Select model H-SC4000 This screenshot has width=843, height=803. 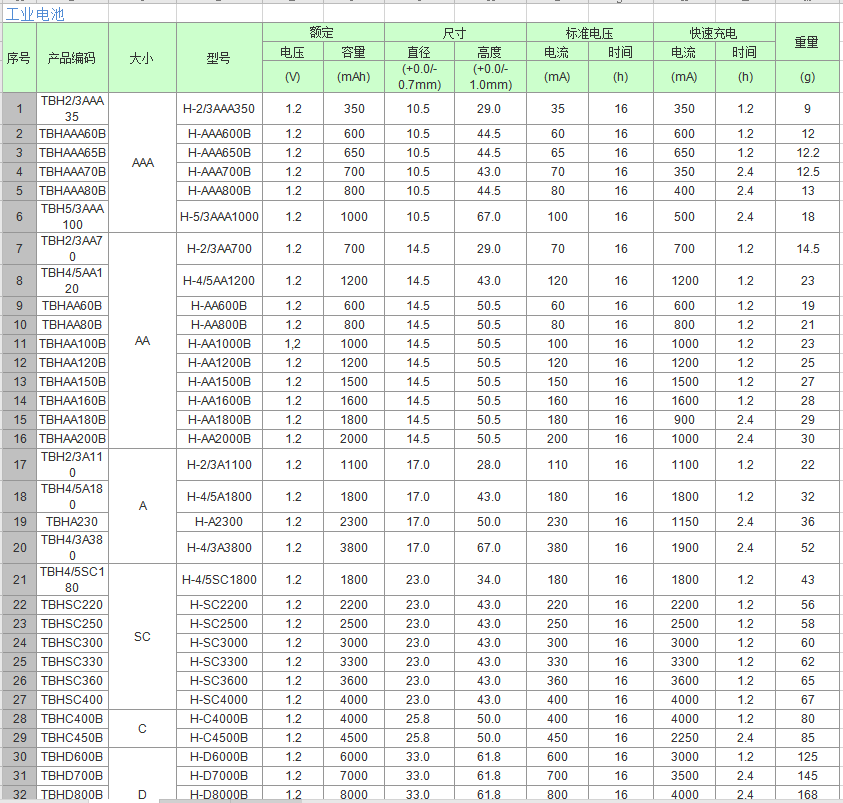click(x=219, y=700)
